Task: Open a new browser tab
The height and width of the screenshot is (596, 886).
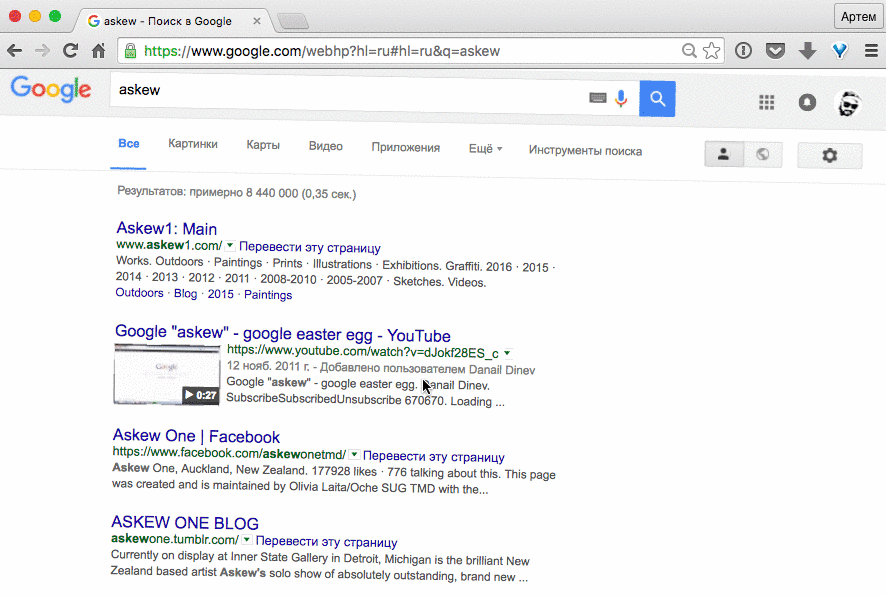Action: pos(293,21)
